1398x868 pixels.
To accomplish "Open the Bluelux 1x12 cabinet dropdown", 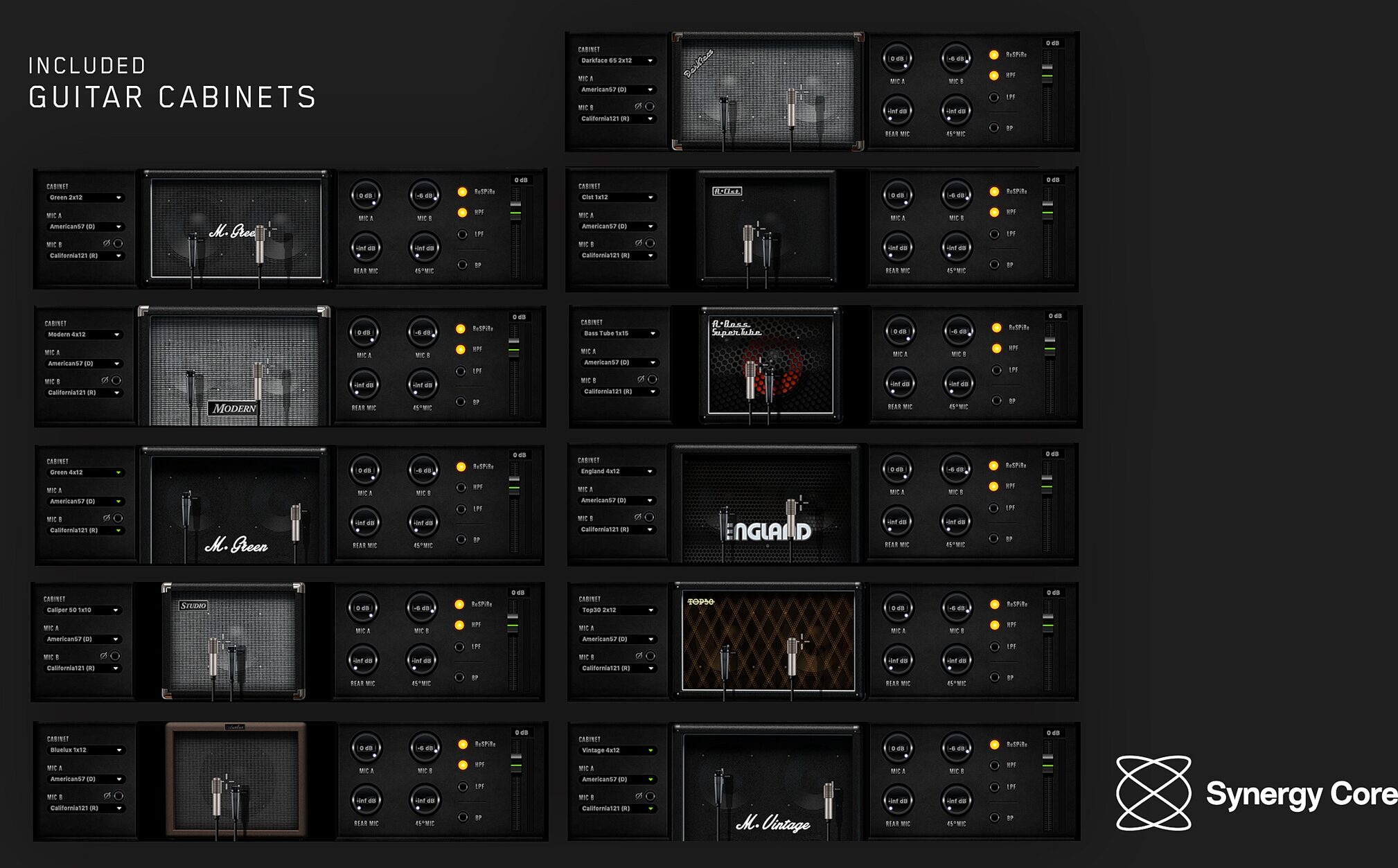I will coord(86,750).
